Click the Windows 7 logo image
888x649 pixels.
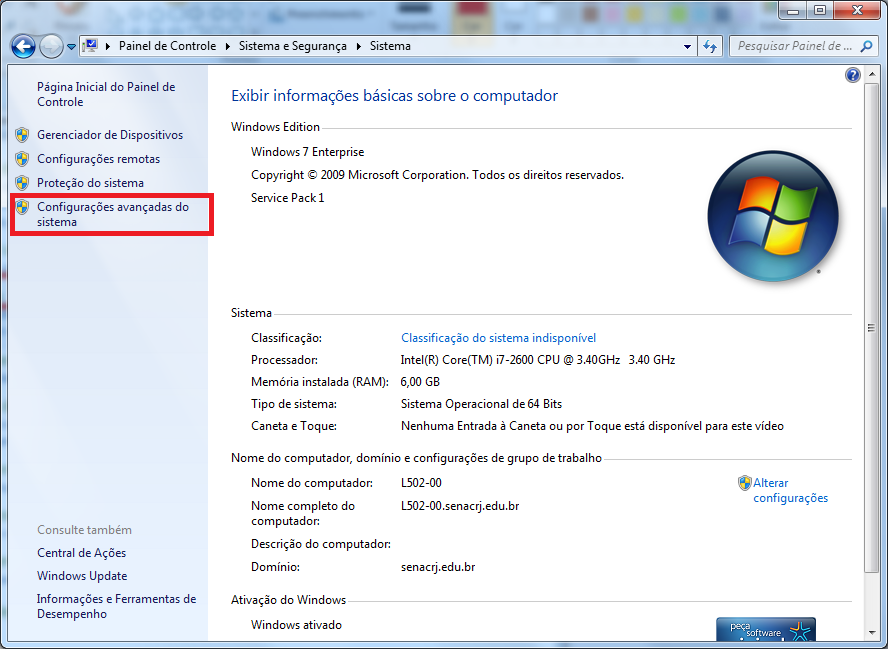click(x=772, y=216)
